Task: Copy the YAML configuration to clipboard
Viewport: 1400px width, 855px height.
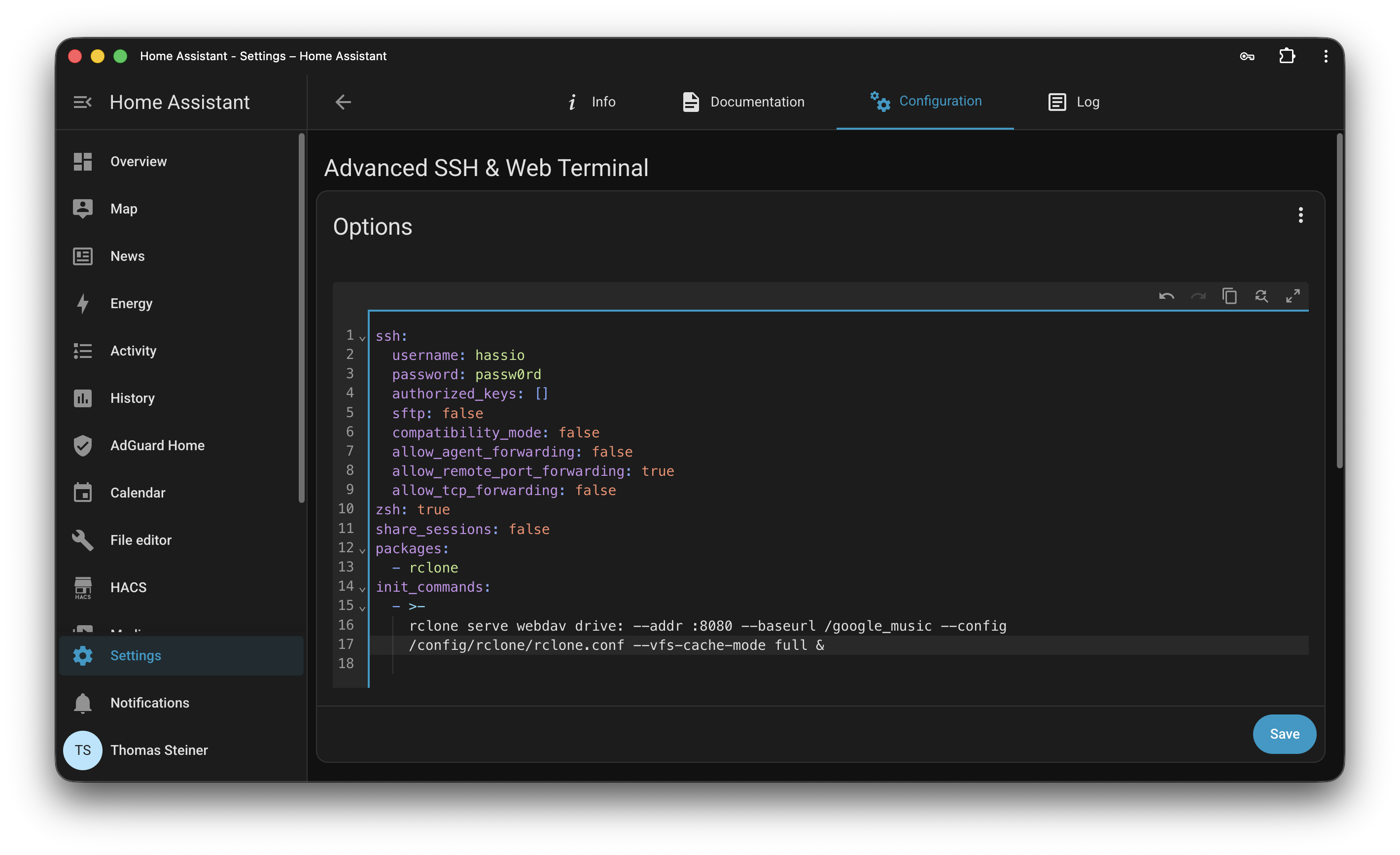Action: point(1229,296)
